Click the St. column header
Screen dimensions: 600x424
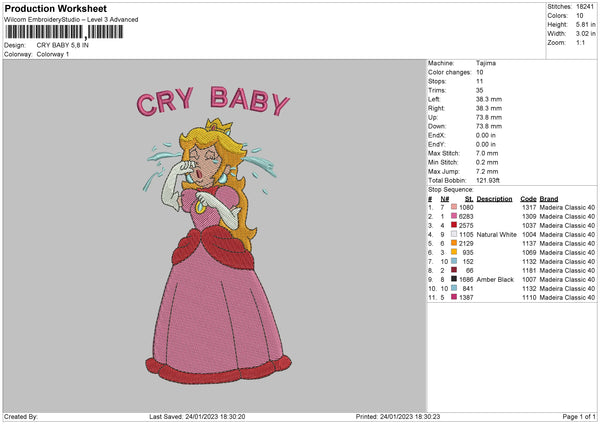469,199
